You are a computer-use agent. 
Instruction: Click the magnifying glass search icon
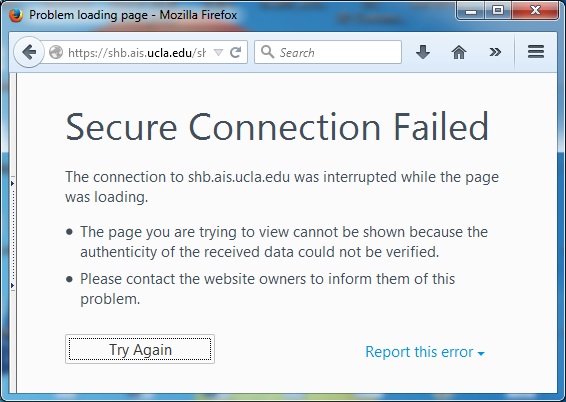click(267, 52)
